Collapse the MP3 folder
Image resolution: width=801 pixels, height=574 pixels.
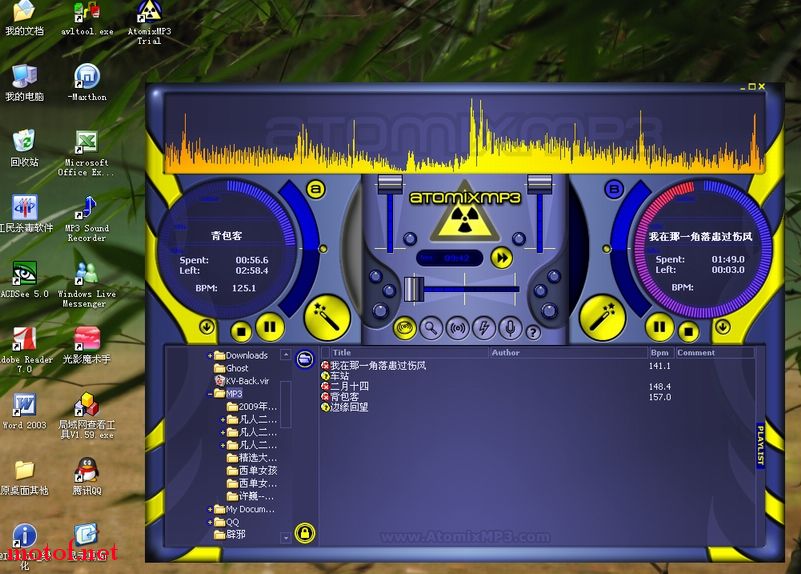(209, 394)
